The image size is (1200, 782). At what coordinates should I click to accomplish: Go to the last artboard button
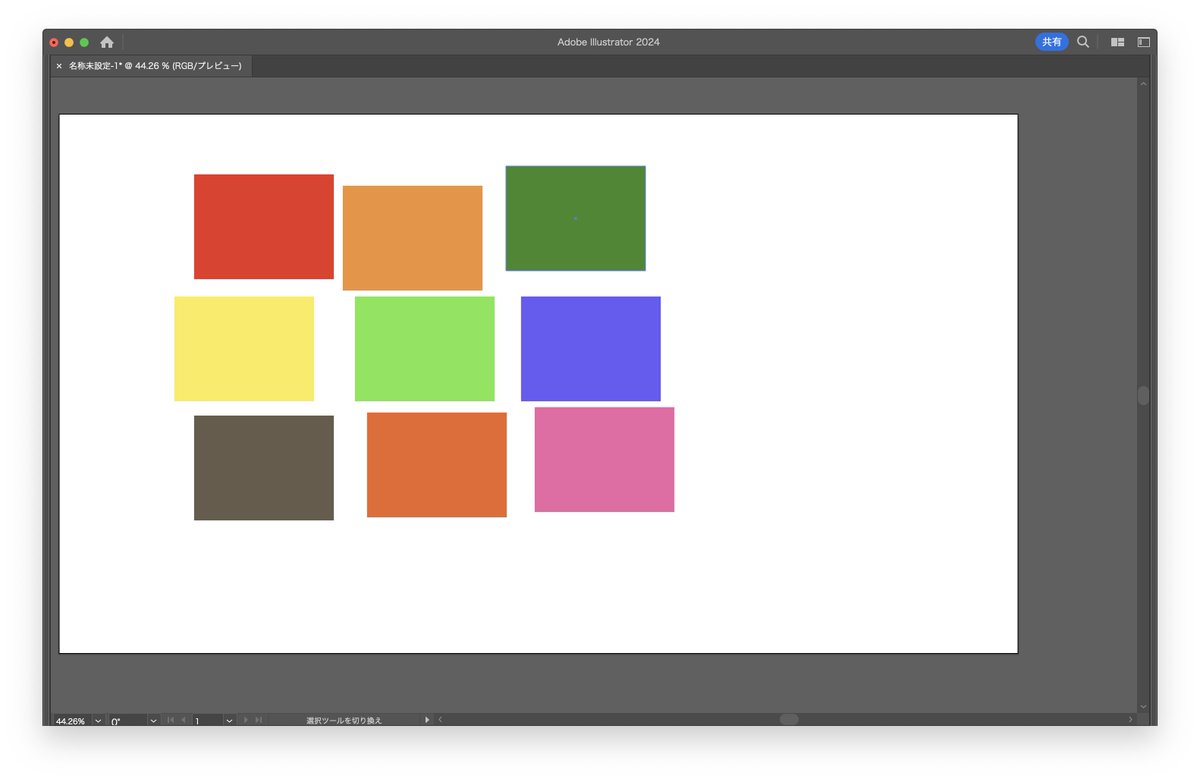[x=259, y=720]
